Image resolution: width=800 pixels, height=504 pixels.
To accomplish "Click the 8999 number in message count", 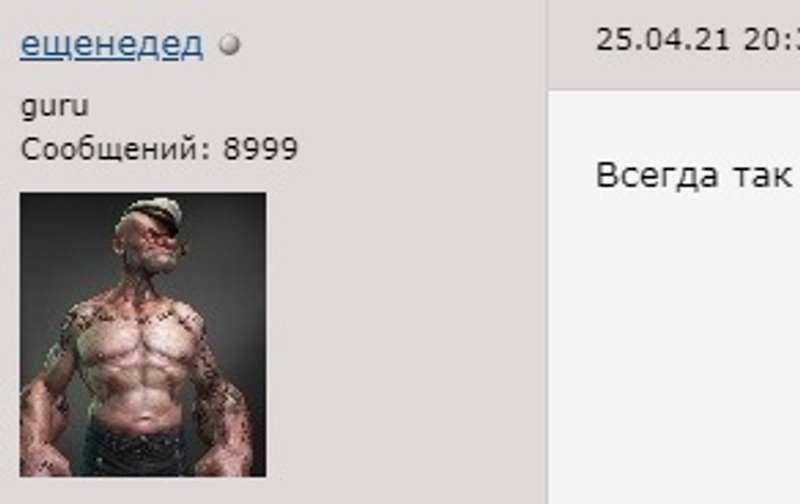I will pyautogui.click(x=260, y=149).
